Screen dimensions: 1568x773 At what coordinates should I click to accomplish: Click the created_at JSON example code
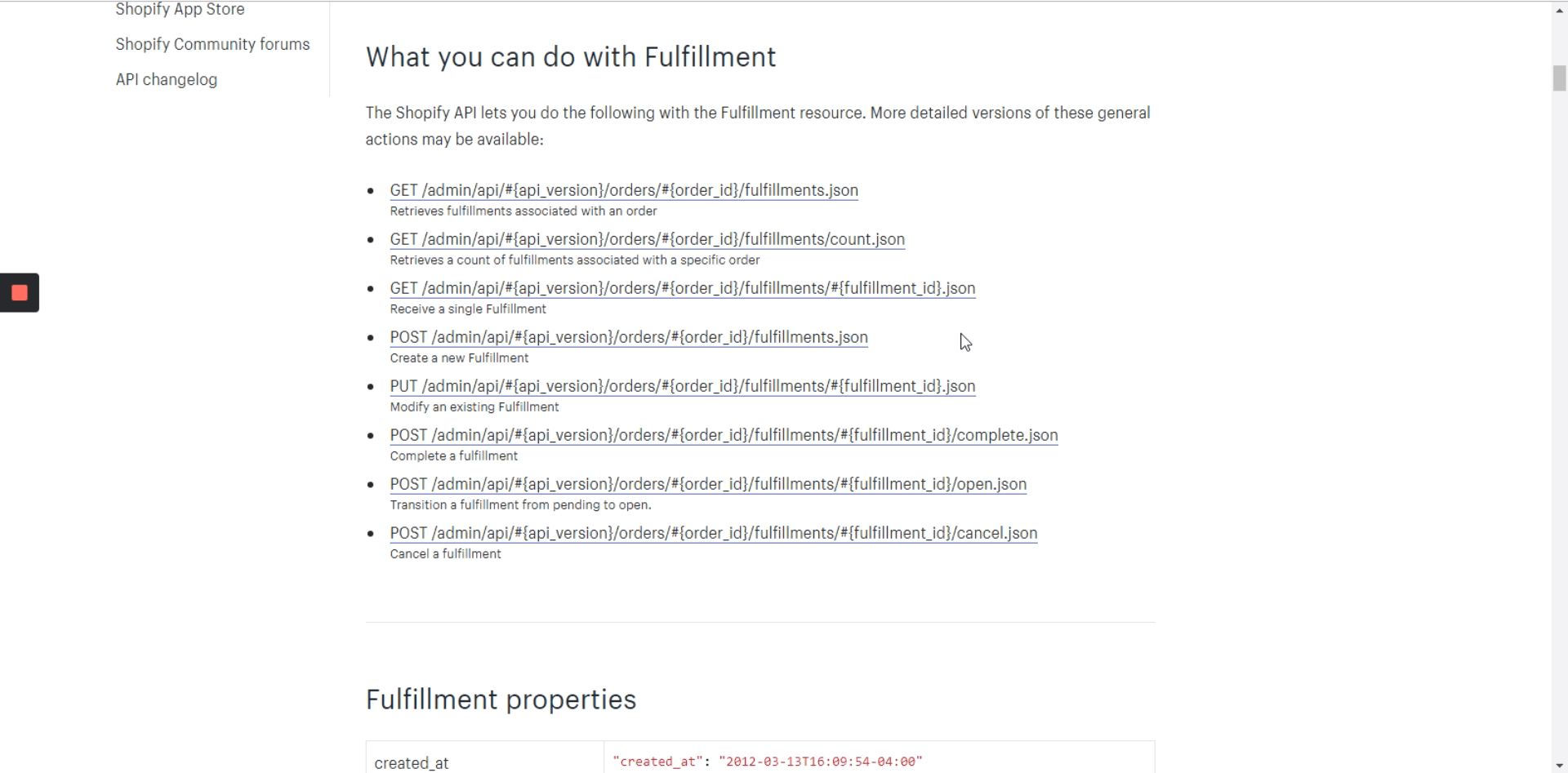[768, 762]
